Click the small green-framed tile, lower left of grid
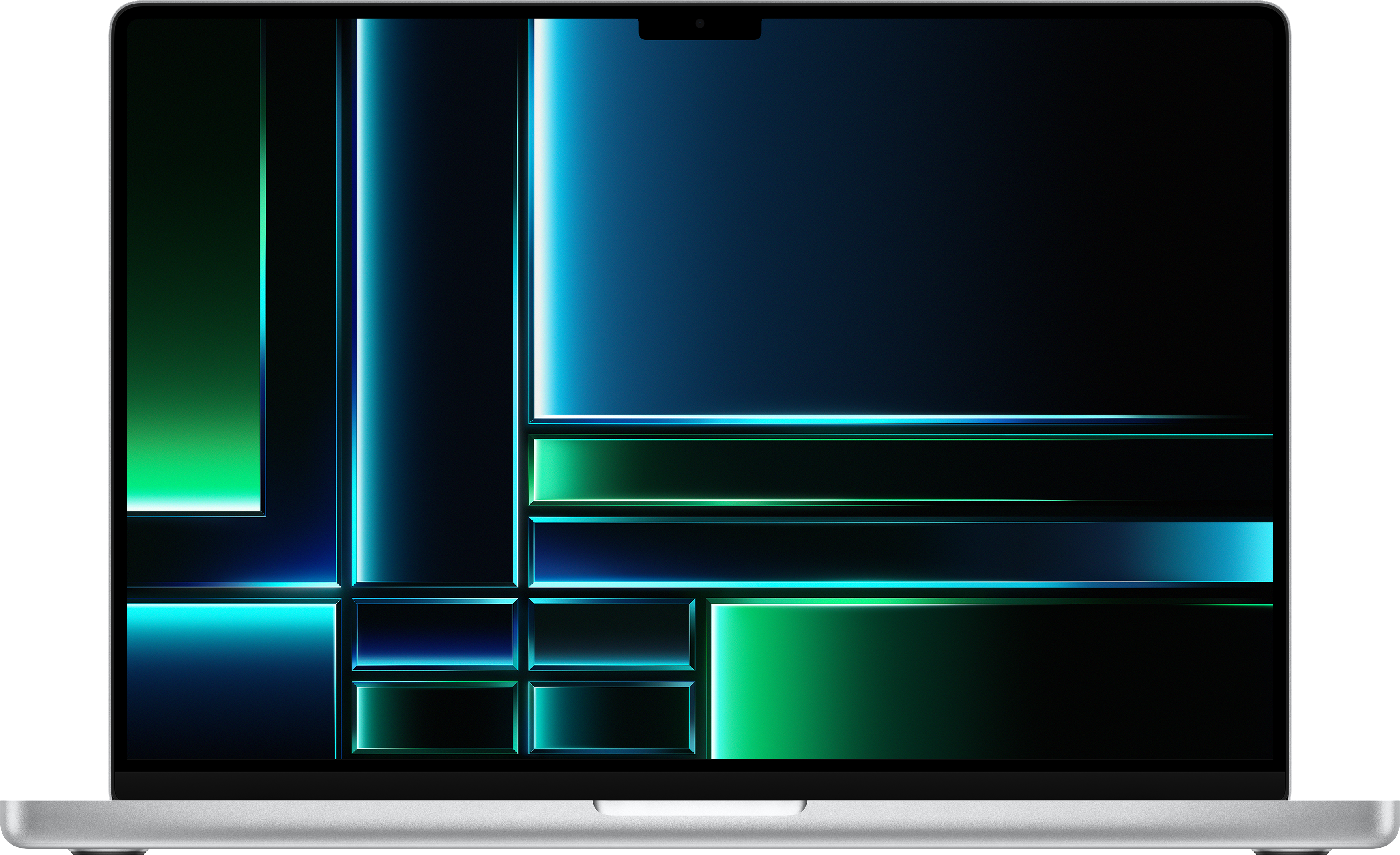 [x=435, y=718]
